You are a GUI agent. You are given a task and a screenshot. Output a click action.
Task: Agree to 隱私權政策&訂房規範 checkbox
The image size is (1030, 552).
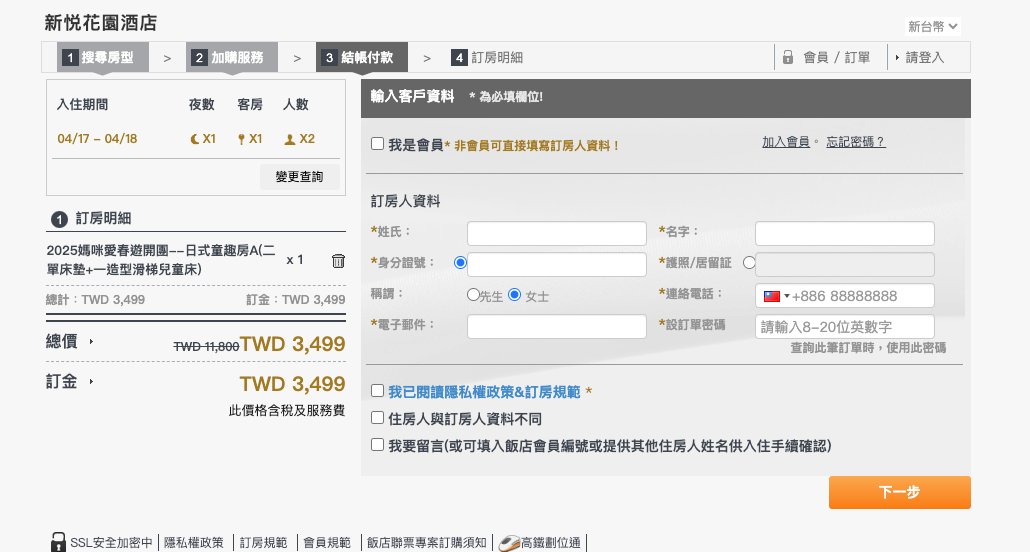pos(377,391)
